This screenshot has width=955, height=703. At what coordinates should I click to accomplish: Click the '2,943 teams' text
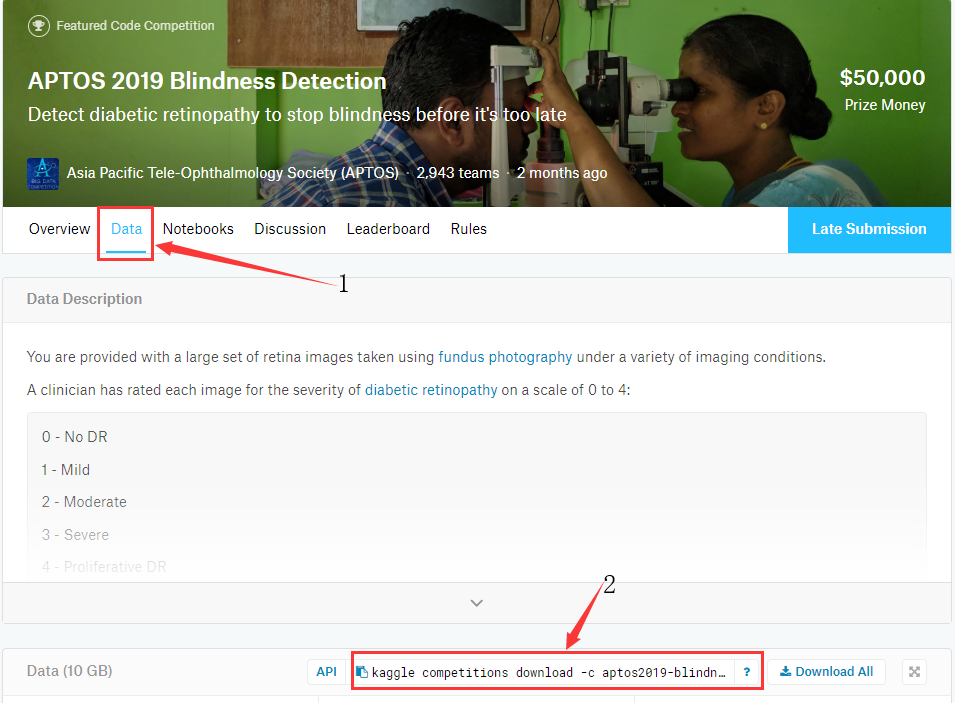click(457, 173)
